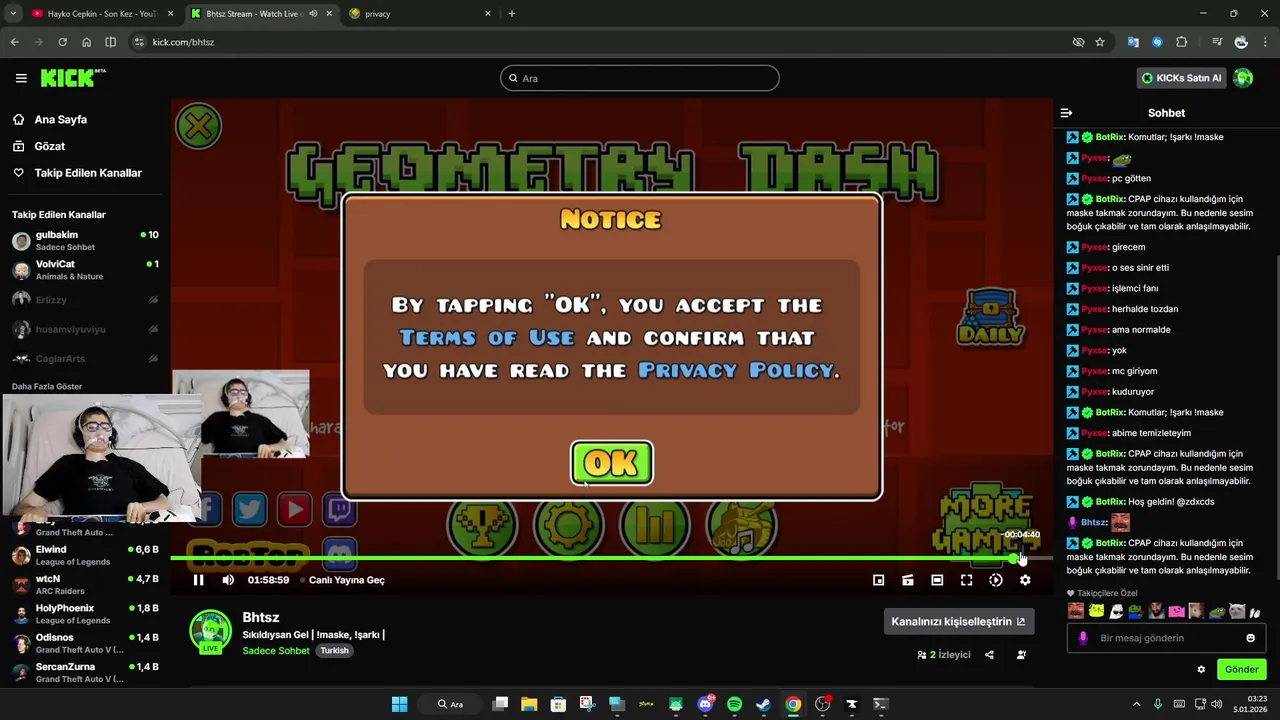Click Privacy Policy in game notice
1280x720 pixels.
[736, 370]
